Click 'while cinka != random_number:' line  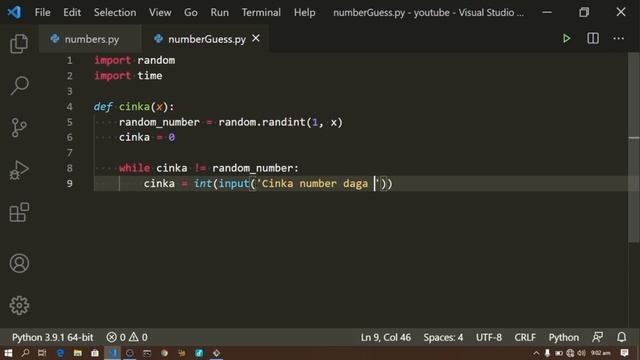(209, 168)
